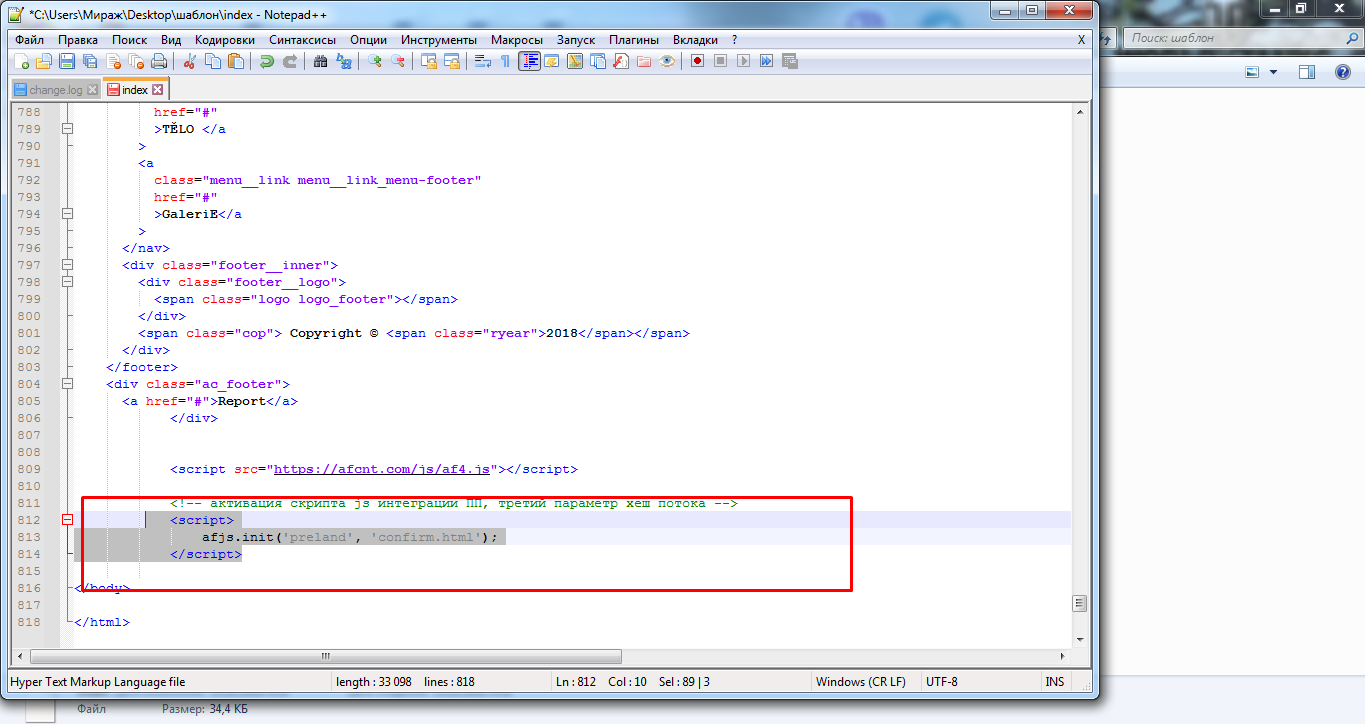The height and width of the screenshot is (724, 1365).
Task: Collapse the fold marker at line 794
Action: coord(68,214)
